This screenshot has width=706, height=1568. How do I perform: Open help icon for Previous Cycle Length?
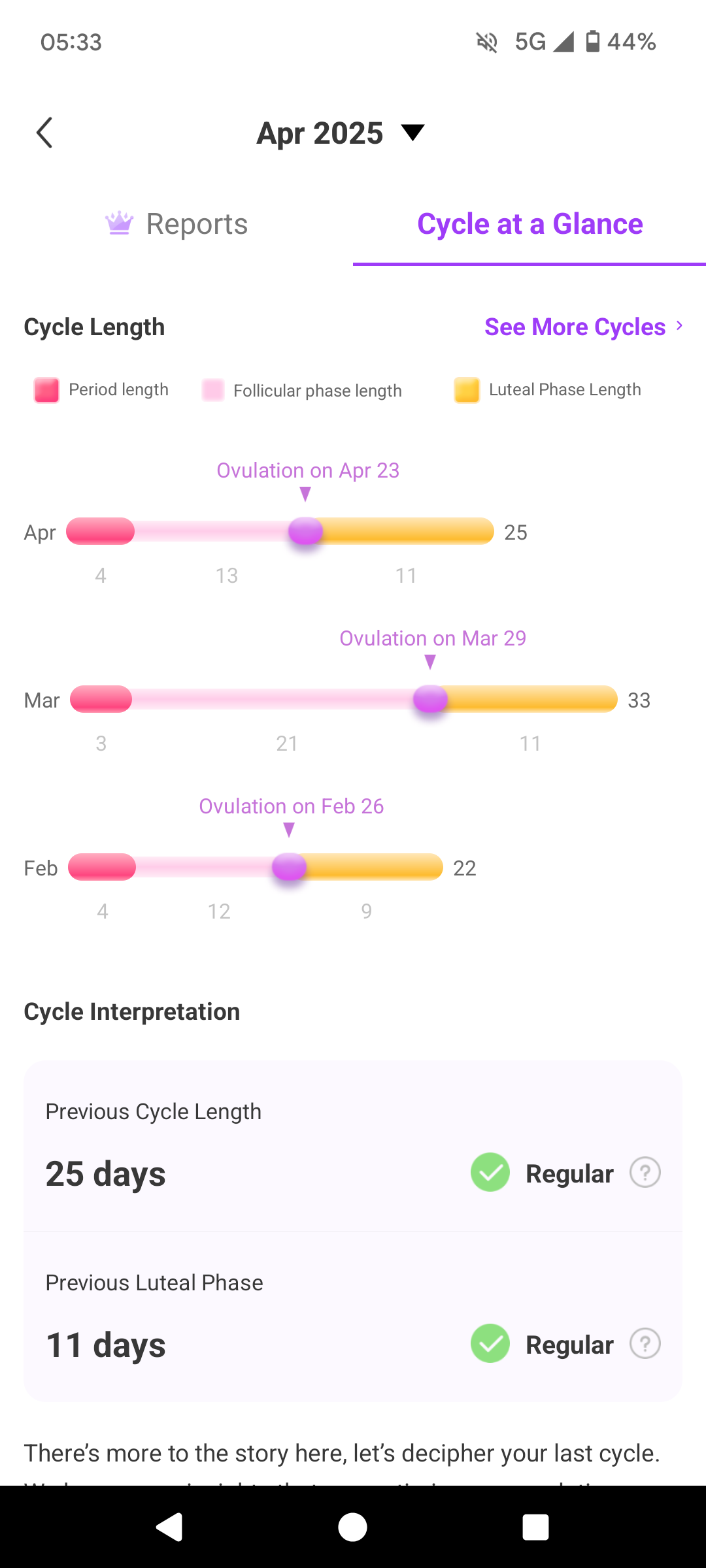(645, 1173)
